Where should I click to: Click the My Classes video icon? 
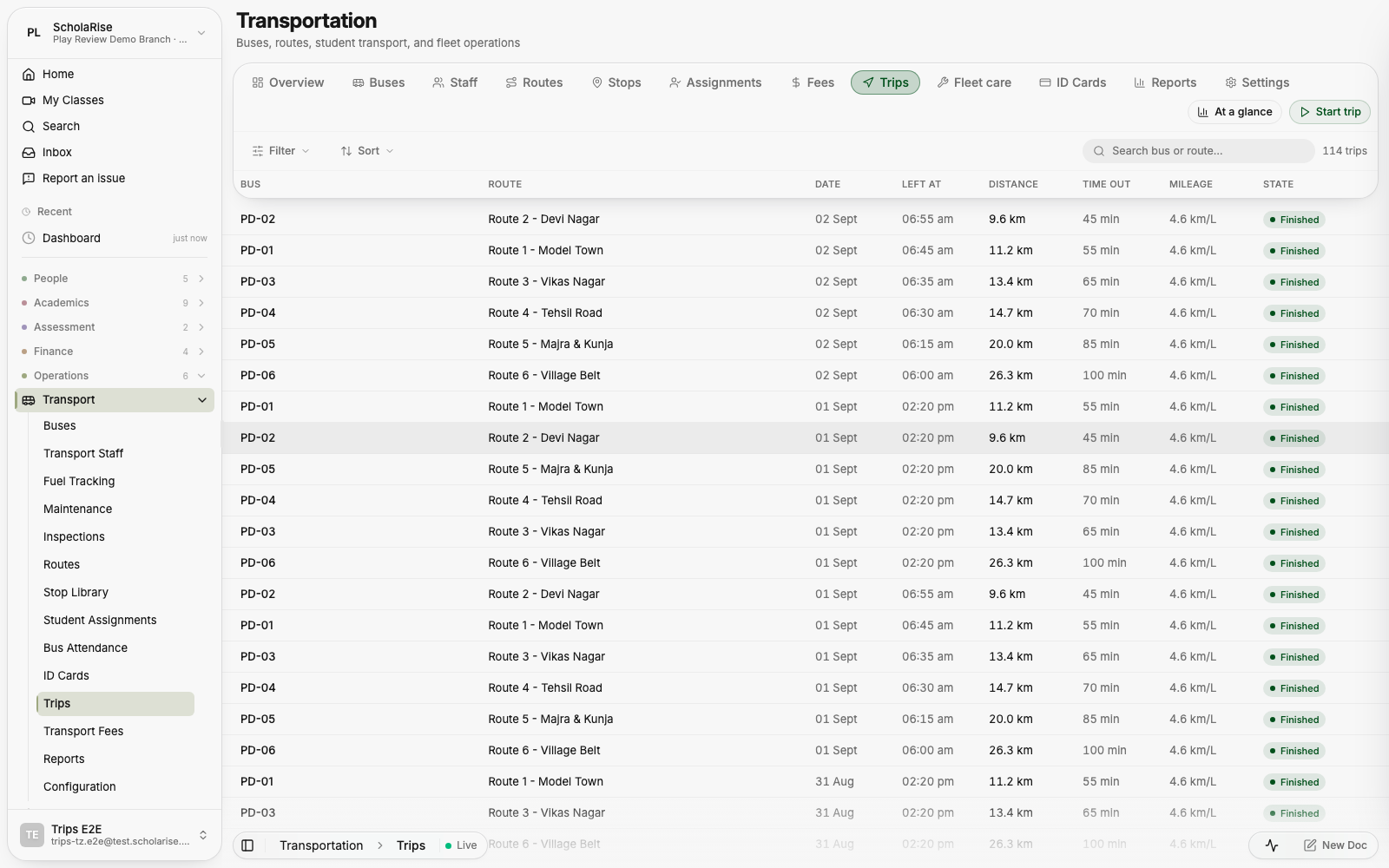click(x=29, y=101)
